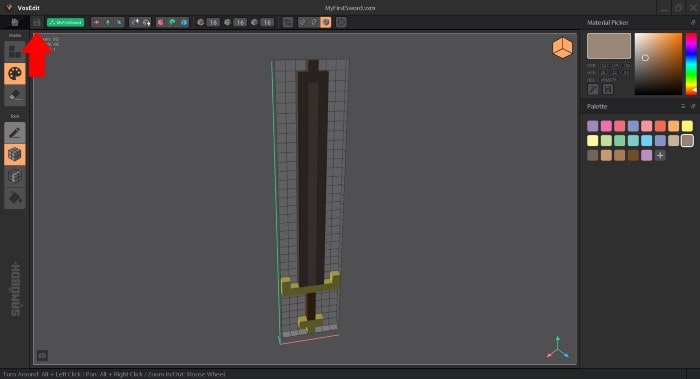
Task: Select the pale yellow swatch starting second row
Action: coord(592,141)
